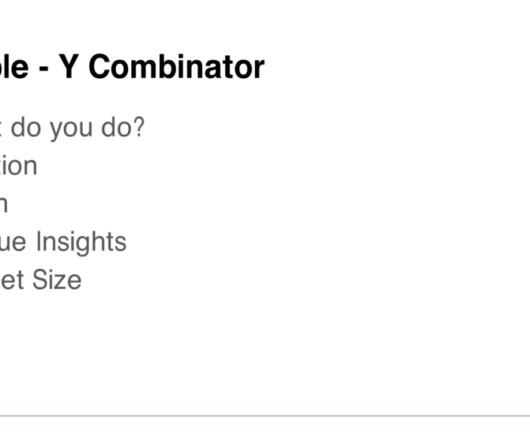The width and height of the screenshot is (530, 442).
Task: Select the dash in the bold title
Action: [44, 71]
